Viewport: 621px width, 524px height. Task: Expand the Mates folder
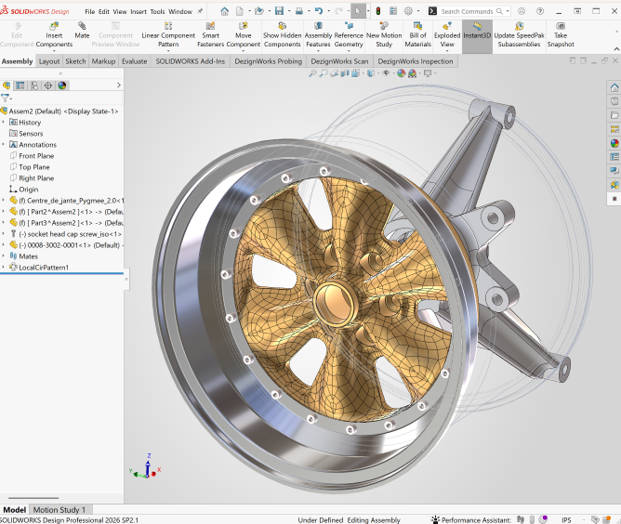click(3, 256)
